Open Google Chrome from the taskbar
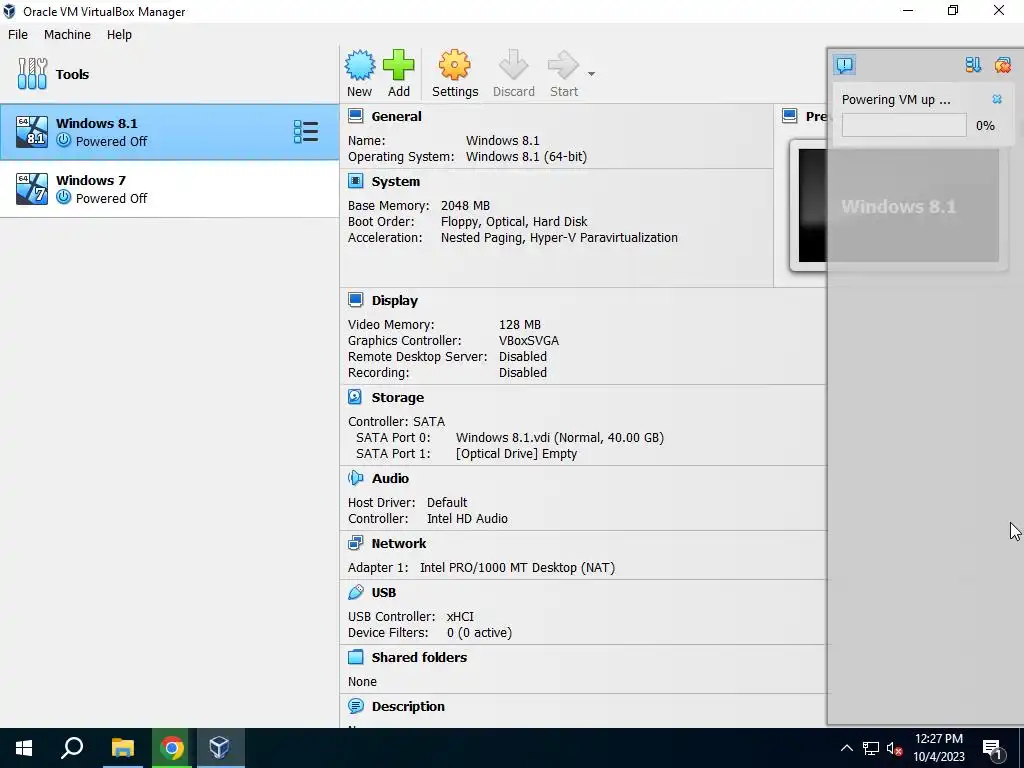Image resolution: width=1024 pixels, height=768 pixels. coord(171,748)
